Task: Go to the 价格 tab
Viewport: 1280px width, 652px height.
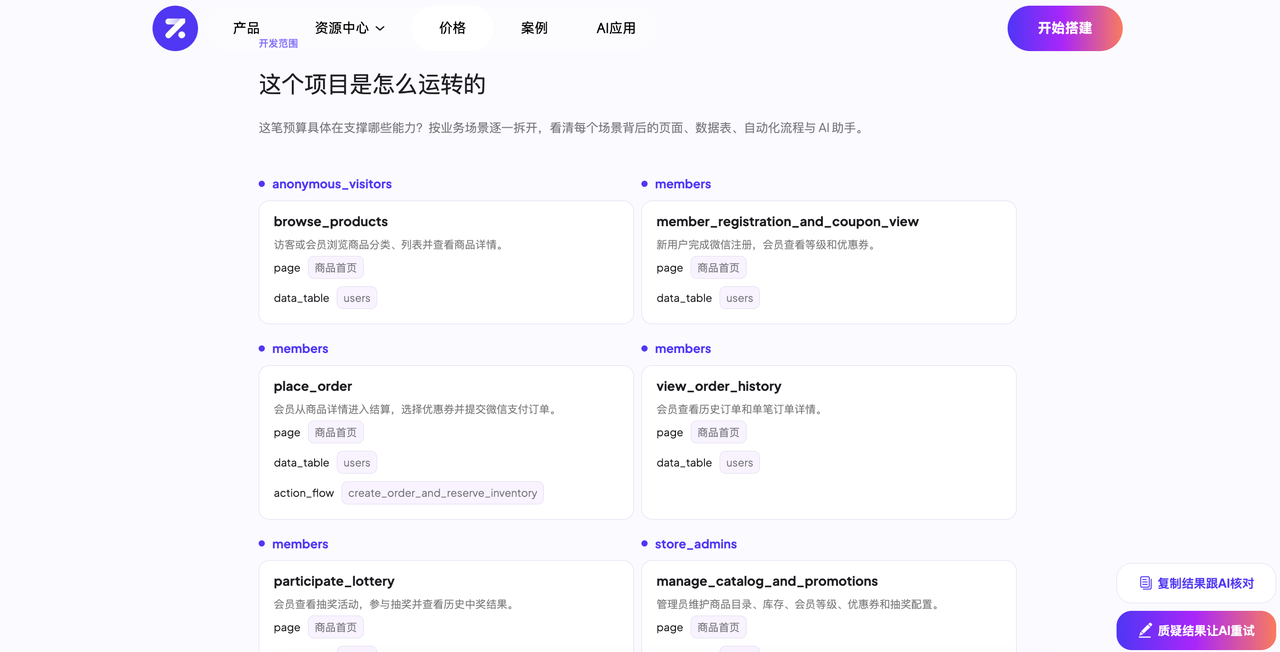Action: 452,28
